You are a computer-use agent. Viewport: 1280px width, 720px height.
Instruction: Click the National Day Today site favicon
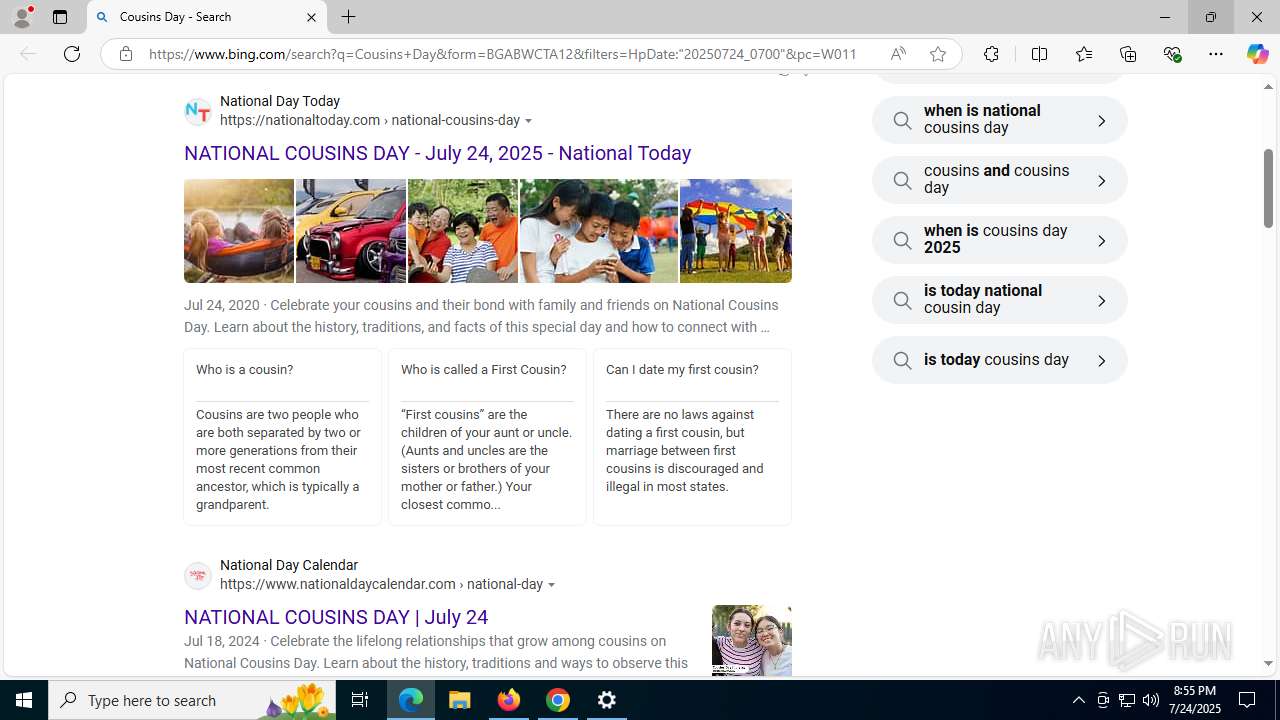[x=198, y=111]
